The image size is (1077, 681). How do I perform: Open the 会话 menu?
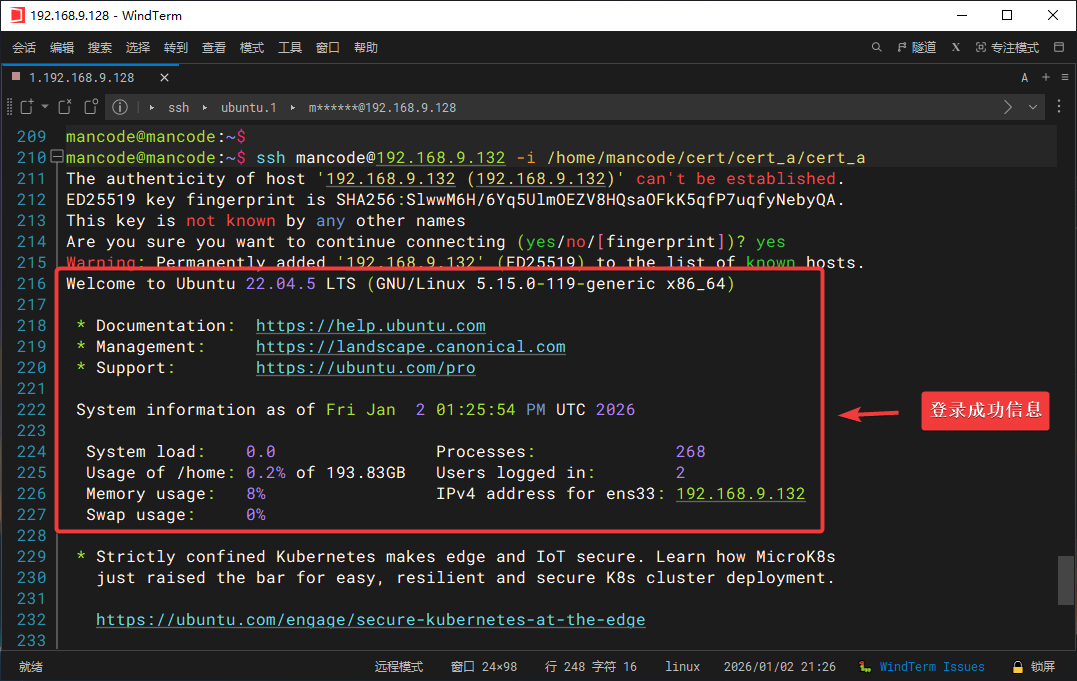click(24, 47)
